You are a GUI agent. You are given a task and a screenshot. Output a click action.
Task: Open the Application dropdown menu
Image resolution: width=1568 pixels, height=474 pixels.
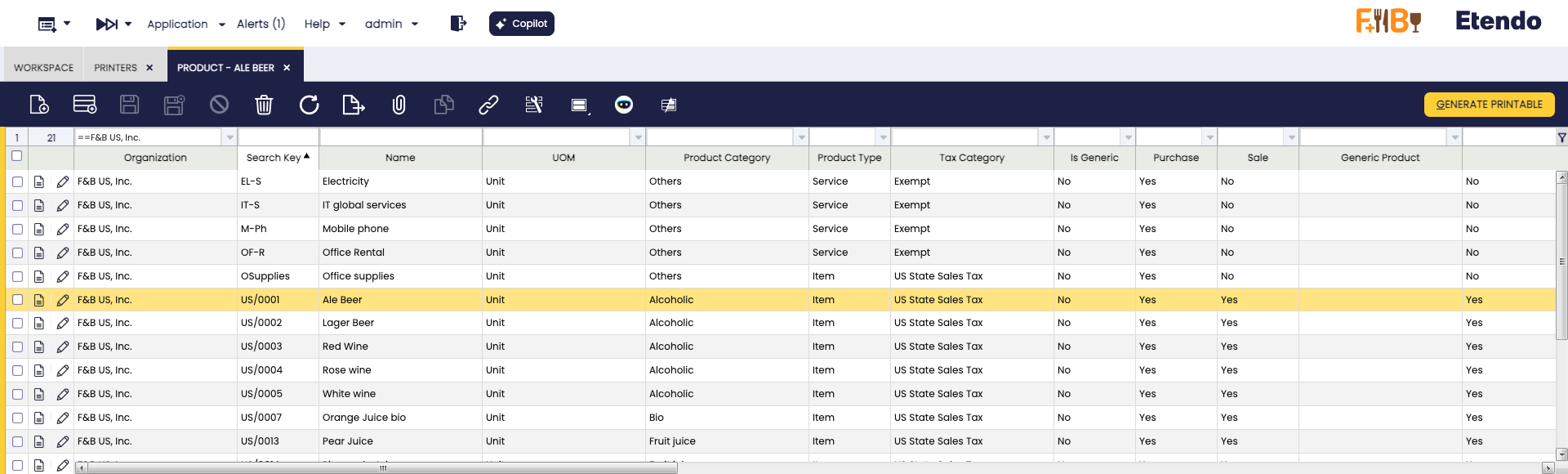(x=185, y=25)
